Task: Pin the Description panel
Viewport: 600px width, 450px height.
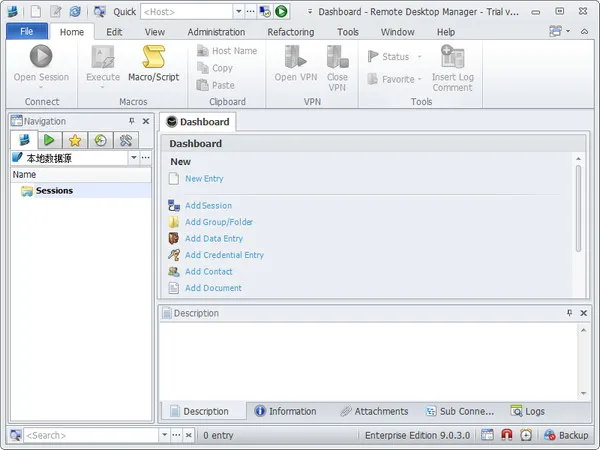Action: (x=569, y=313)
